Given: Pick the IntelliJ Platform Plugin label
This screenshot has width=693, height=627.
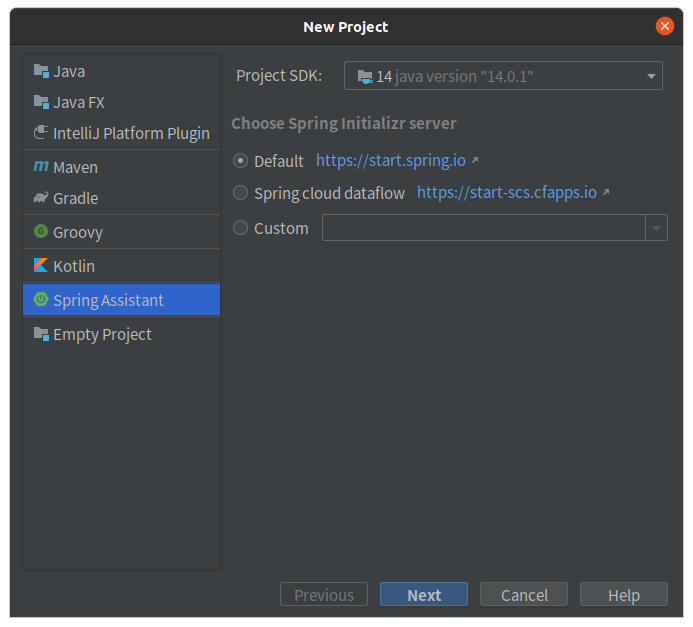Looking at the screenshot, I should (131, 133).
